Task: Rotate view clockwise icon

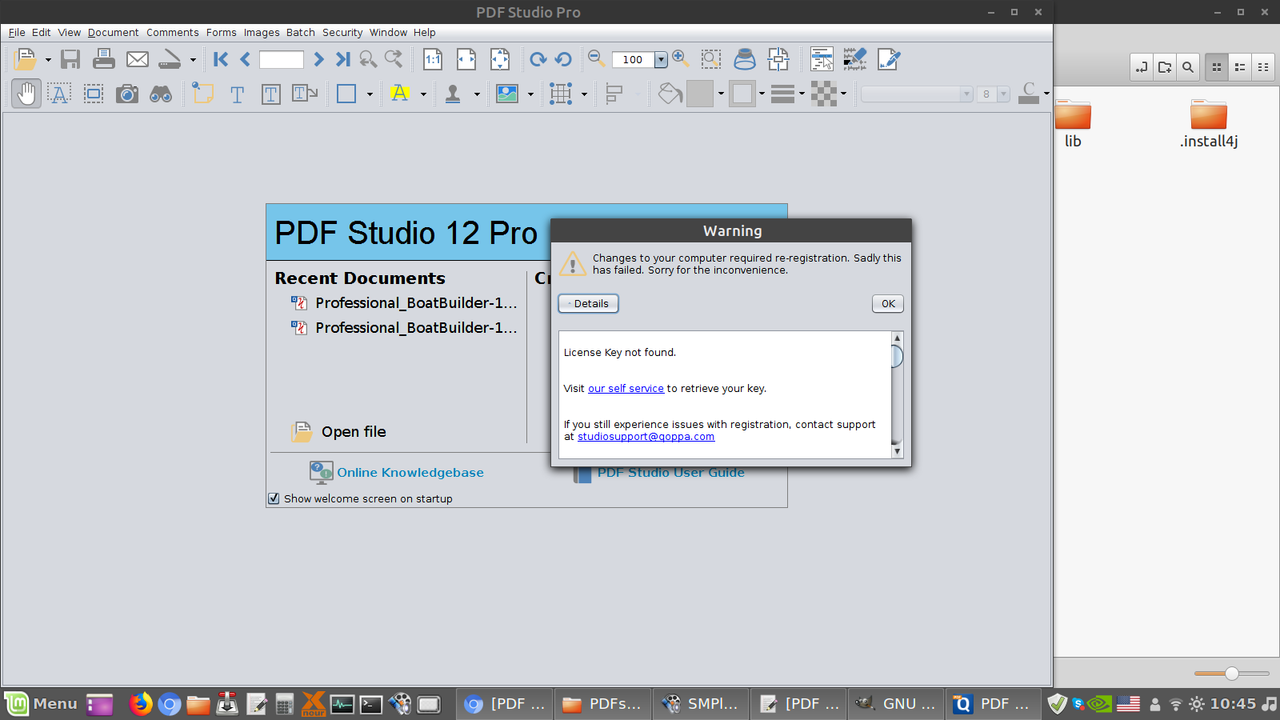Action: pos(538,59)
